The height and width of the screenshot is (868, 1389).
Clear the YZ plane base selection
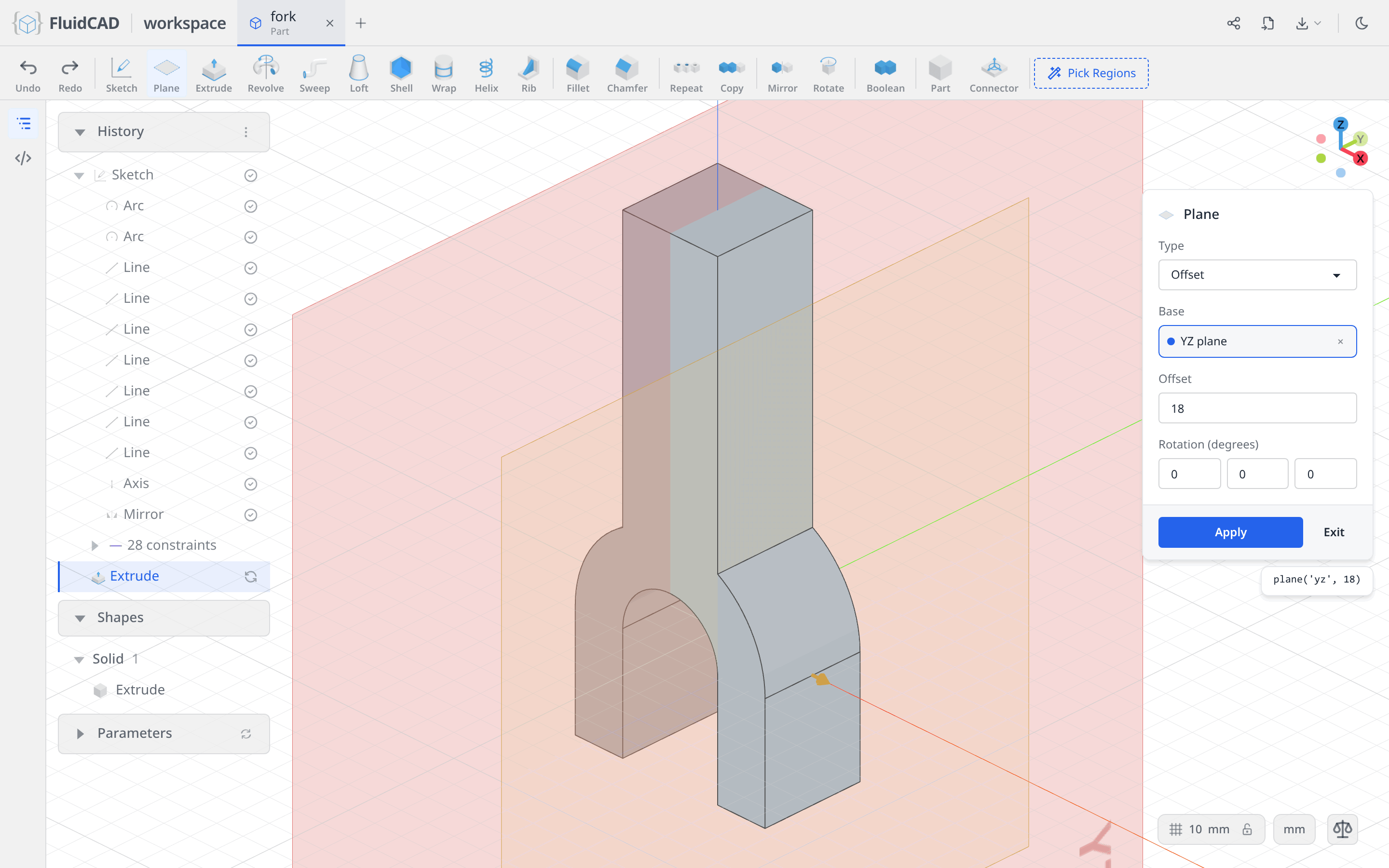pyautogui.click(x=1340, y=341)
